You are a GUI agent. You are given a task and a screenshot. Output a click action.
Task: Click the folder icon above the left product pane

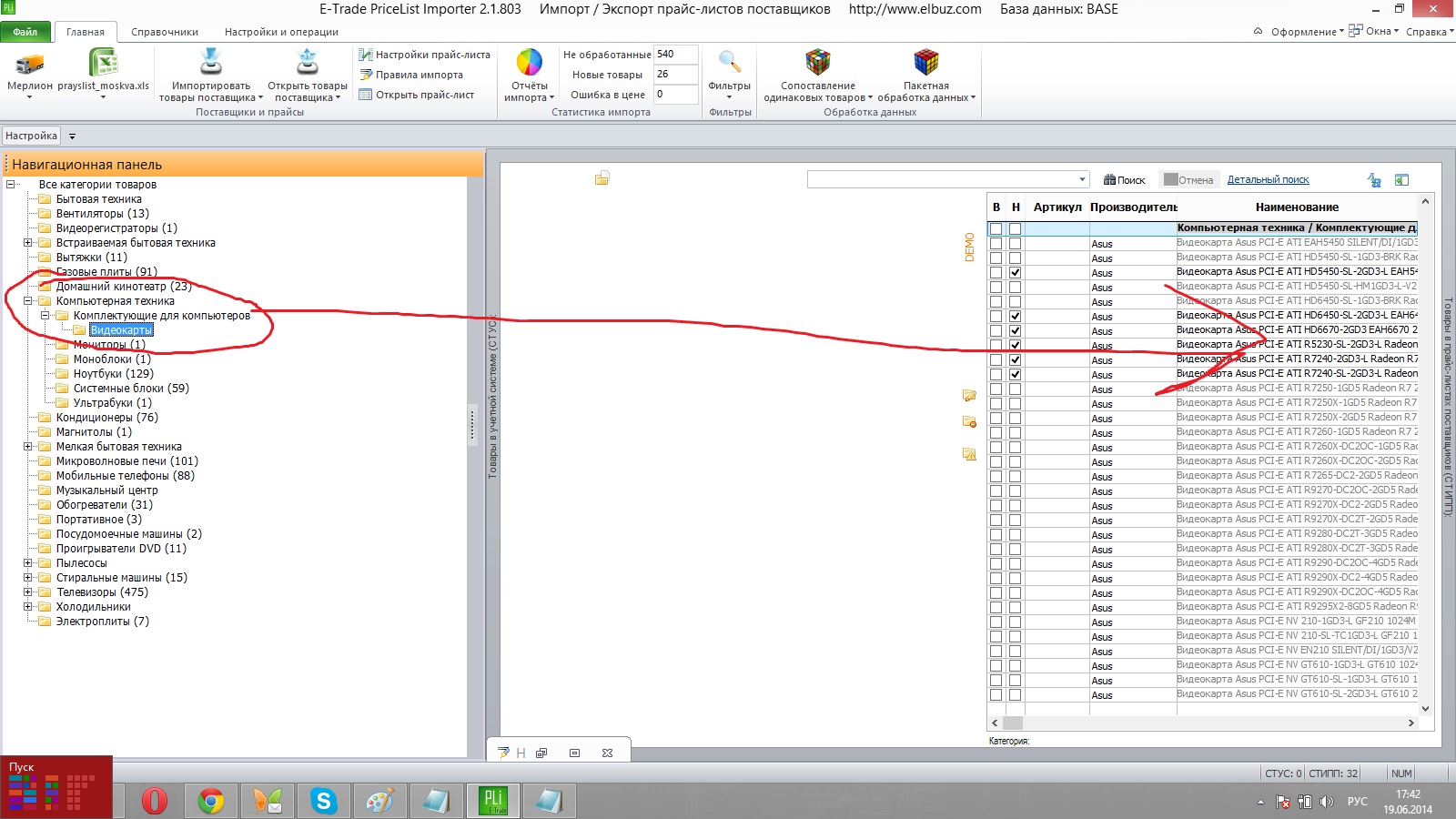(x=602, y=178)
